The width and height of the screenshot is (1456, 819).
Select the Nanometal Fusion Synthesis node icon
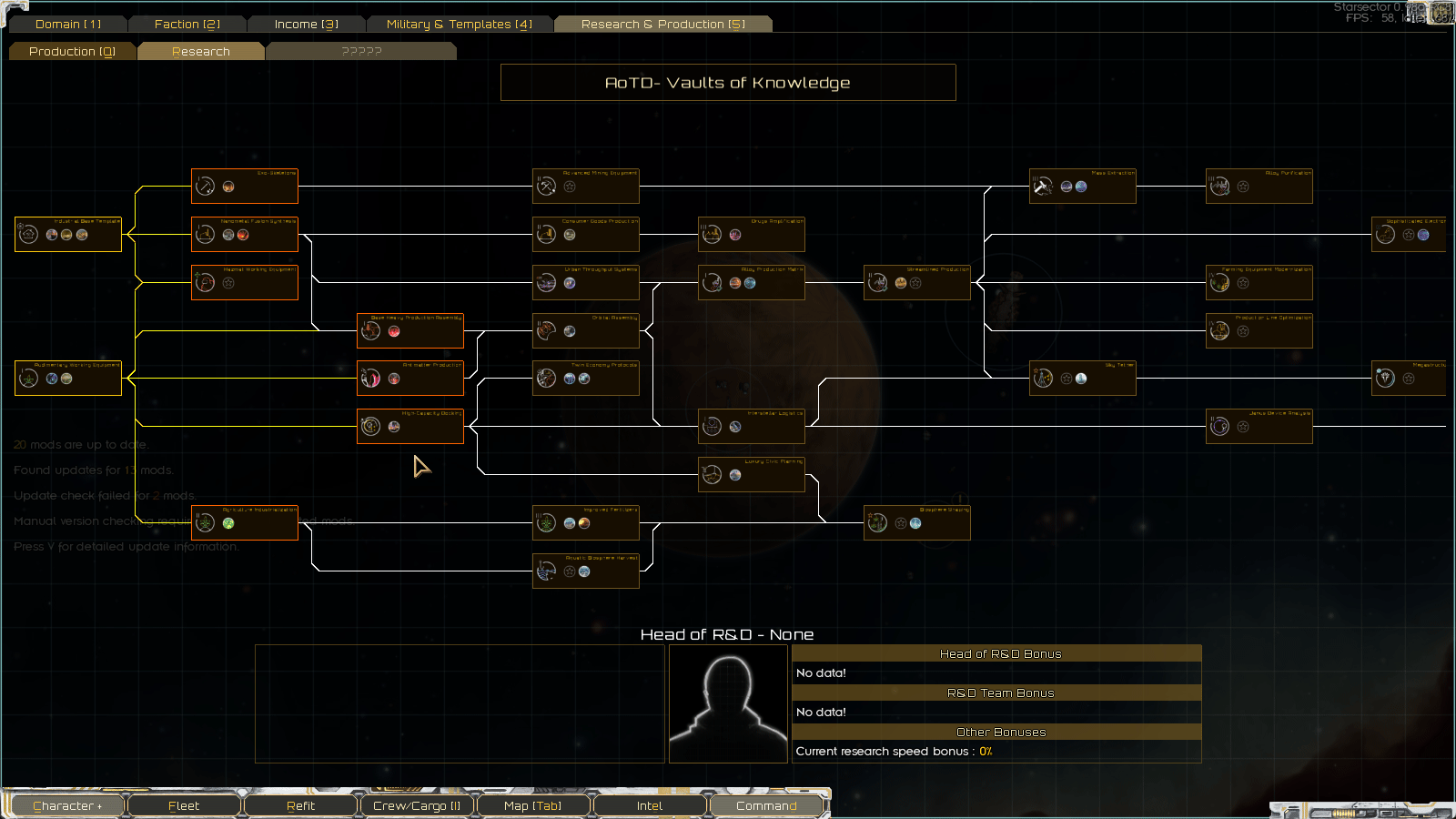click(206, 235)
